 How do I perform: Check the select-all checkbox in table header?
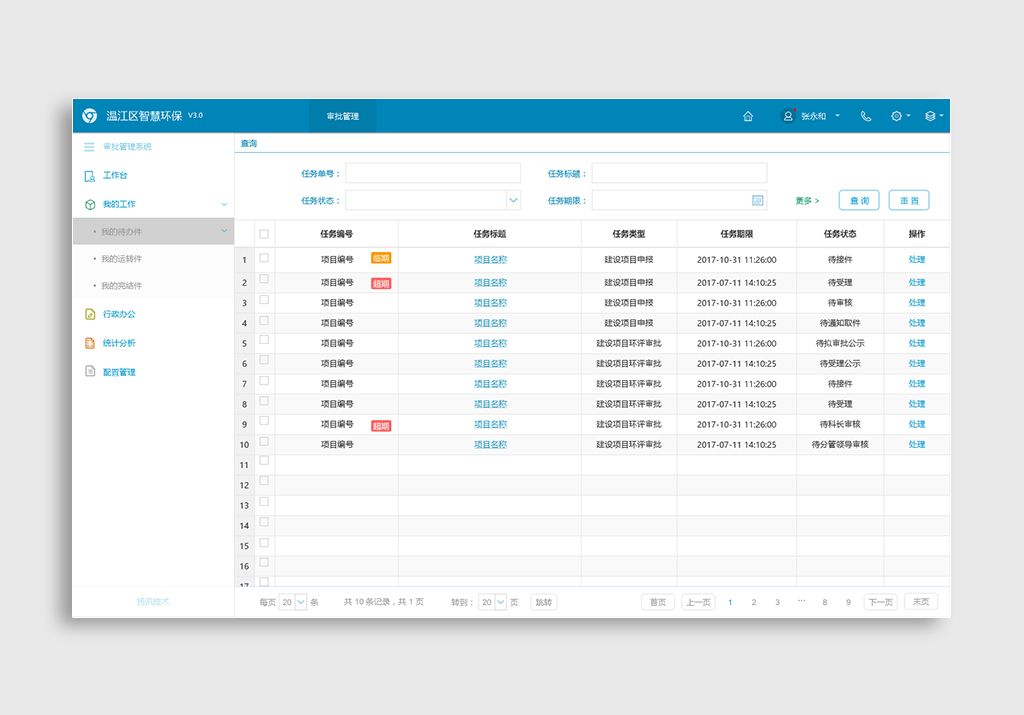[264, 234]
